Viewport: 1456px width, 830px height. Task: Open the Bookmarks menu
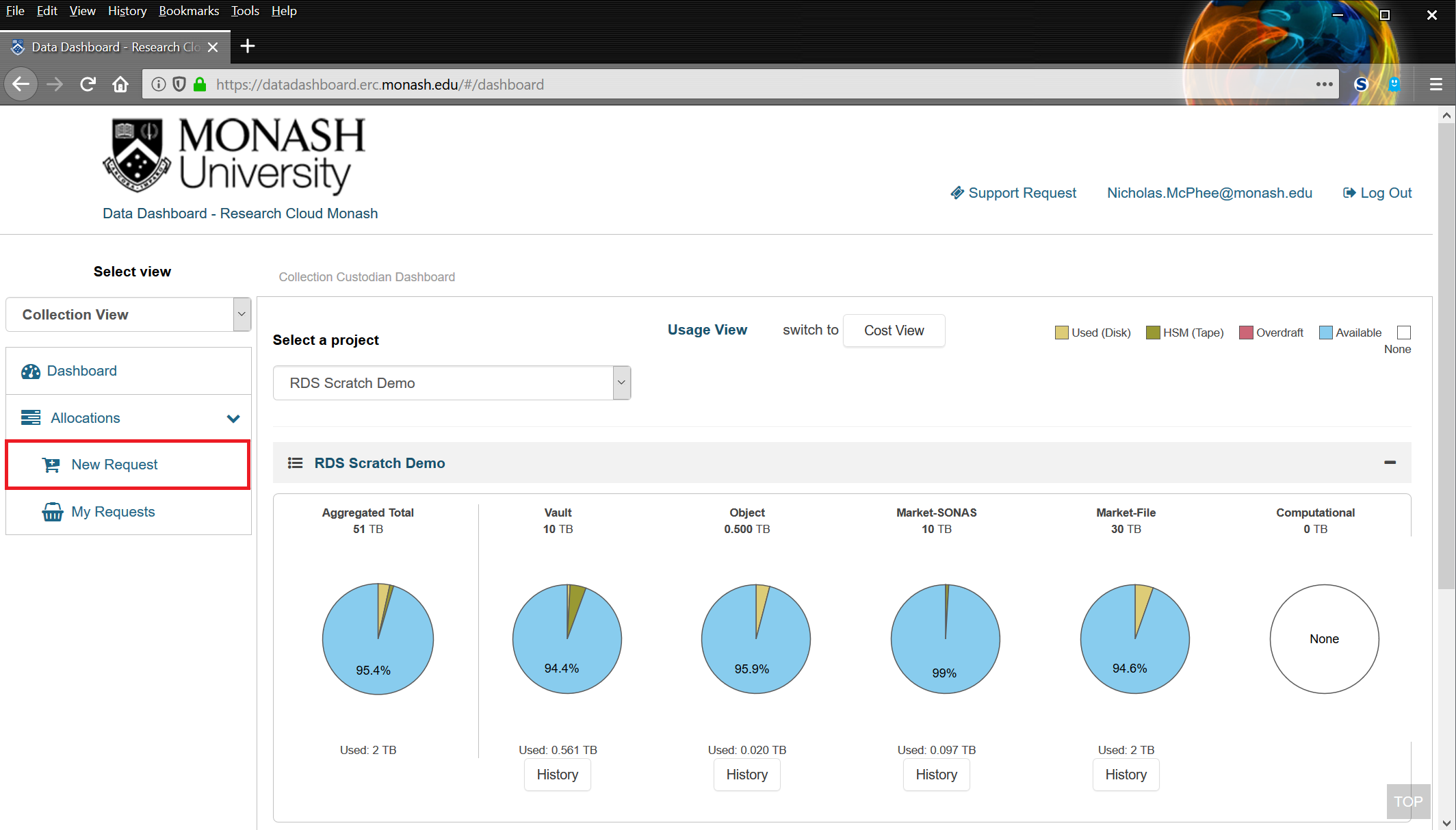(x=189, y=11)
